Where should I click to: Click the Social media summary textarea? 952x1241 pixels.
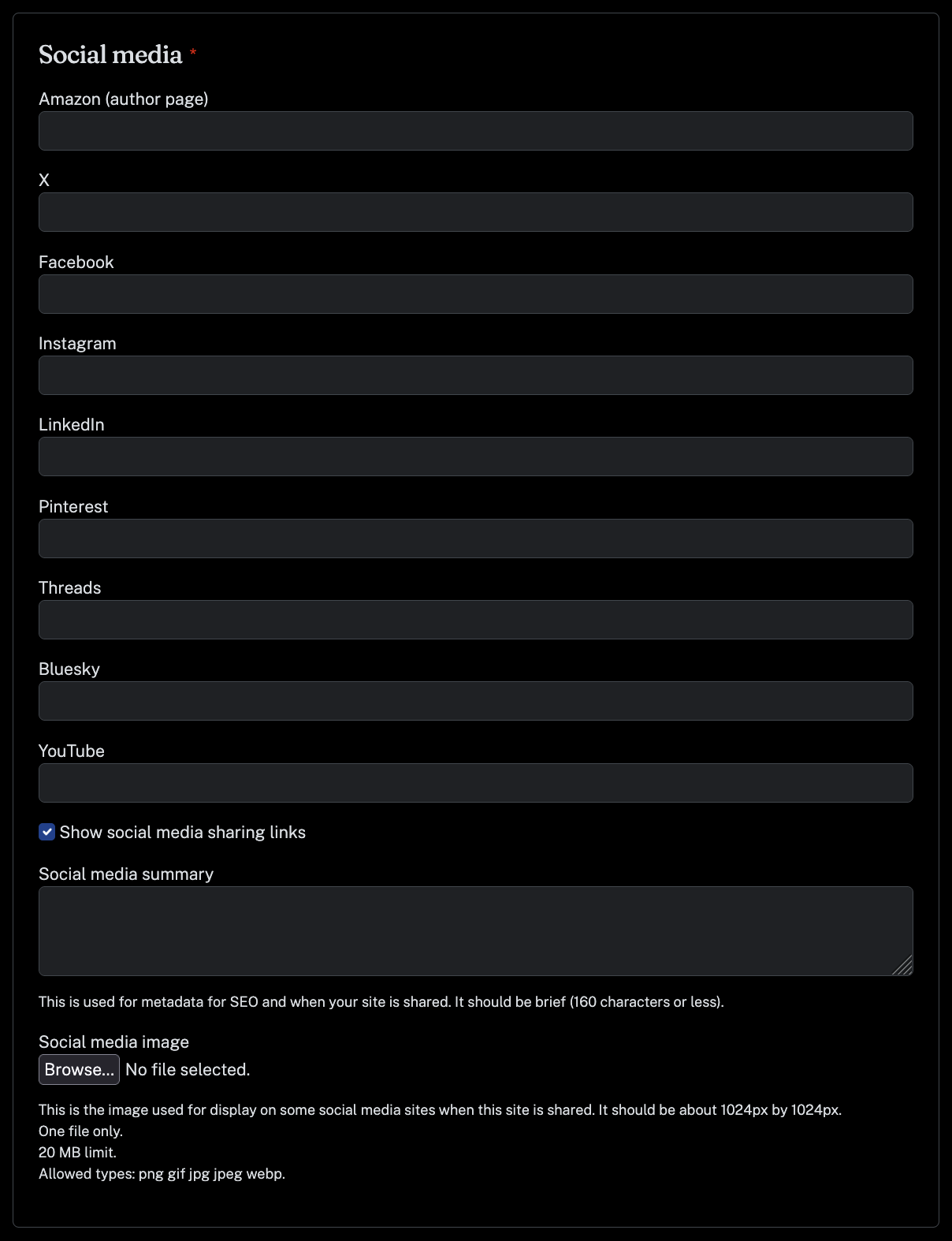click(x=476, y=931)
